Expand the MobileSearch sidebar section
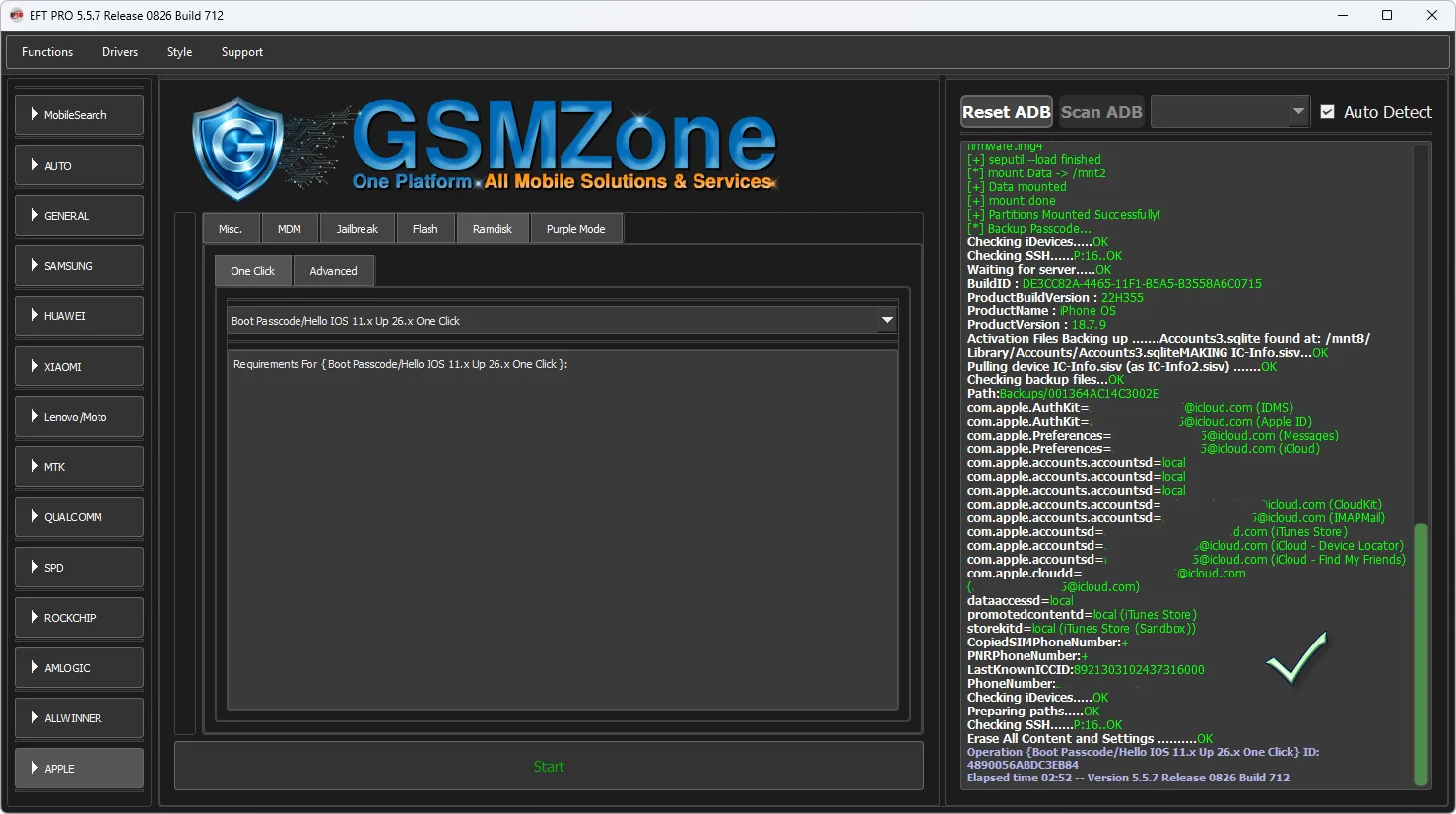Image resolution: width=1456 pixels, height=814 pixels. [x=80, y=115]
